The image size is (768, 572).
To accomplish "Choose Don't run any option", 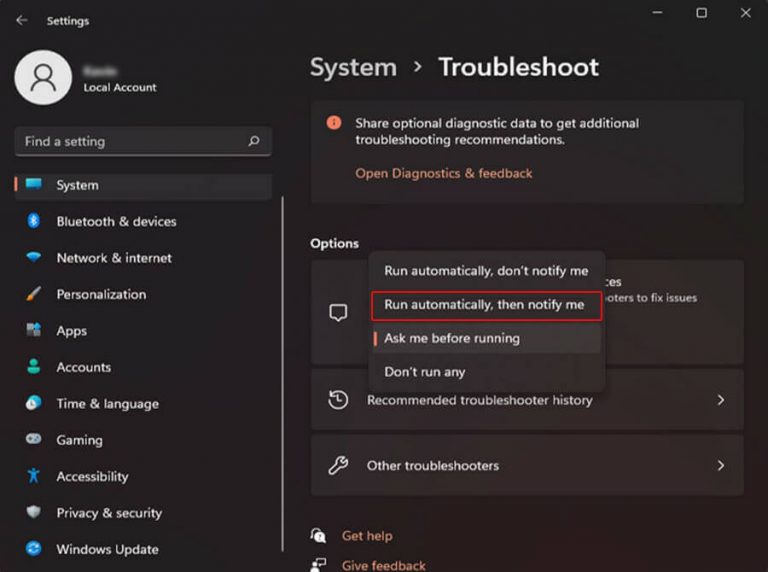I will pos(486,372).
